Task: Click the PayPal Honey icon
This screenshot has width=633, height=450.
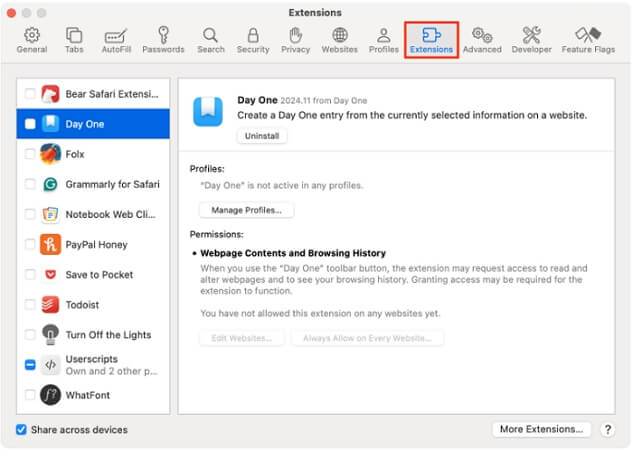Action: point(50,245)
